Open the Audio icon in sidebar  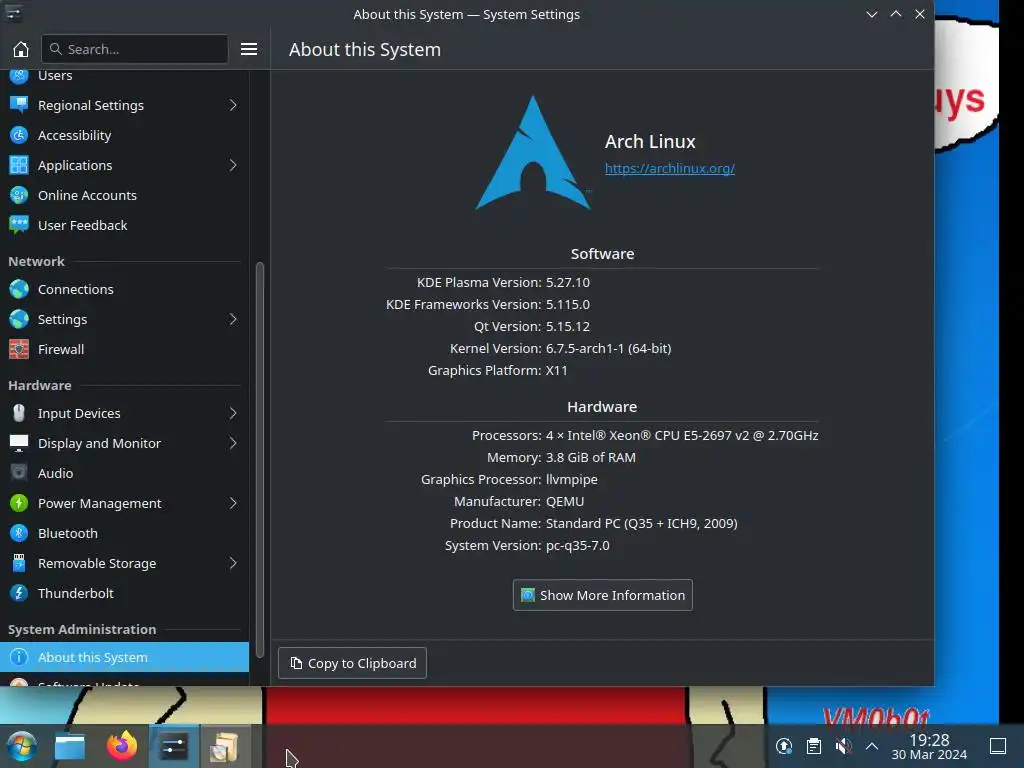click(19, 473)
